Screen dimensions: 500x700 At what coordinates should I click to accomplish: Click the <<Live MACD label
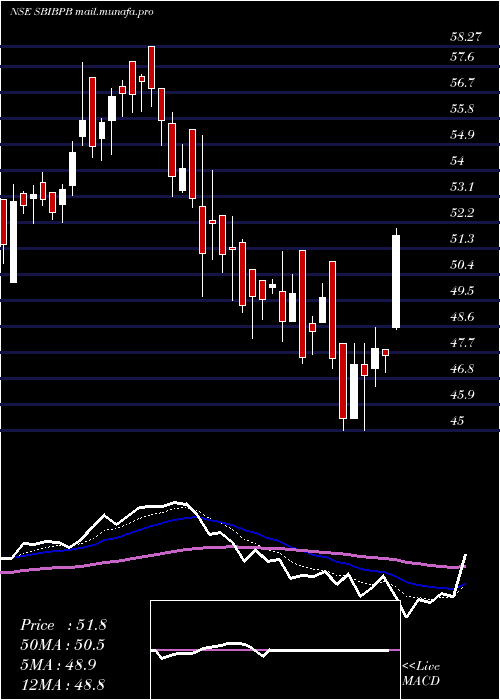coord(421,674)
